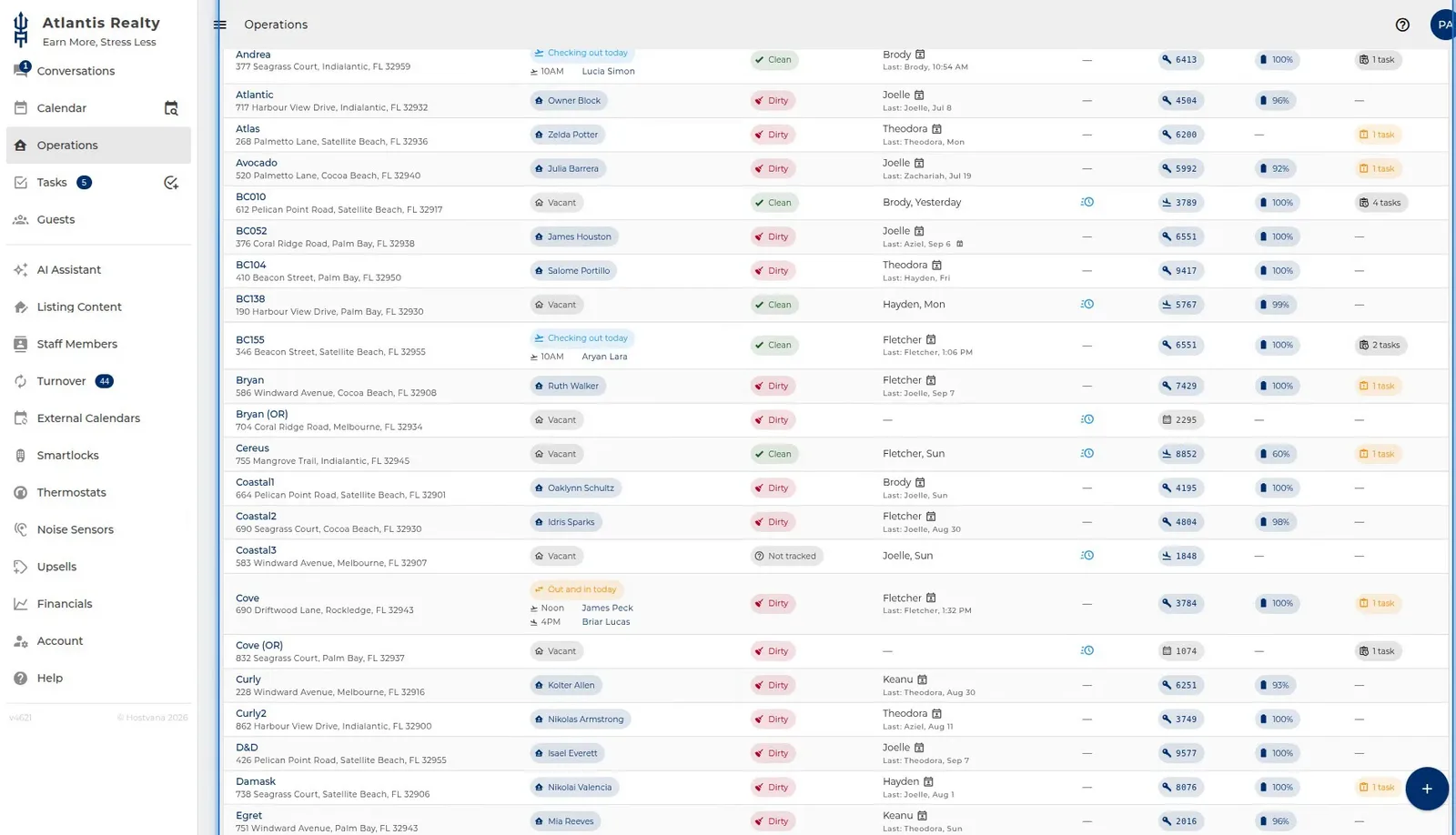This screenshot has width=1456, height=835.
Task: Click the schedule icon in Coastal3 row
Action: click(x=1087, y=556)
